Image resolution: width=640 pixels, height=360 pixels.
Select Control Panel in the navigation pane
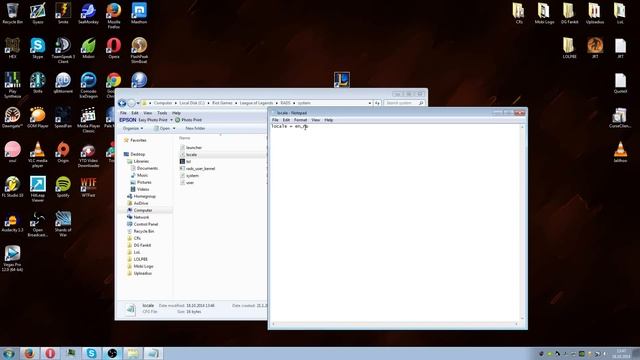[146, 224]
